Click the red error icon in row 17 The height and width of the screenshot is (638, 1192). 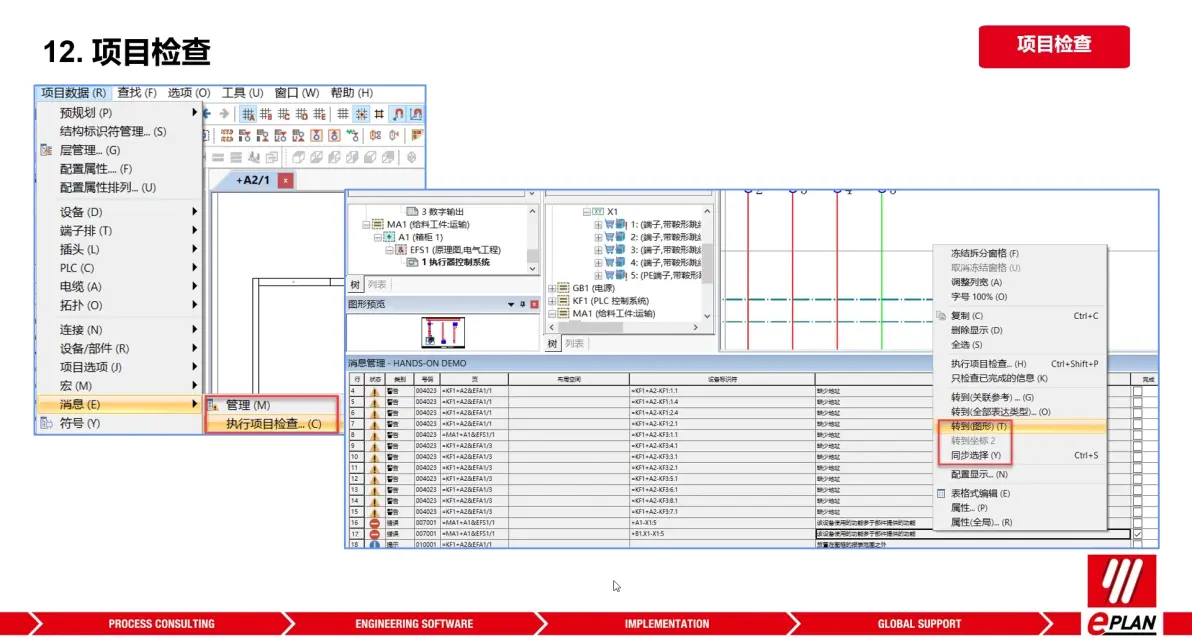375,534
